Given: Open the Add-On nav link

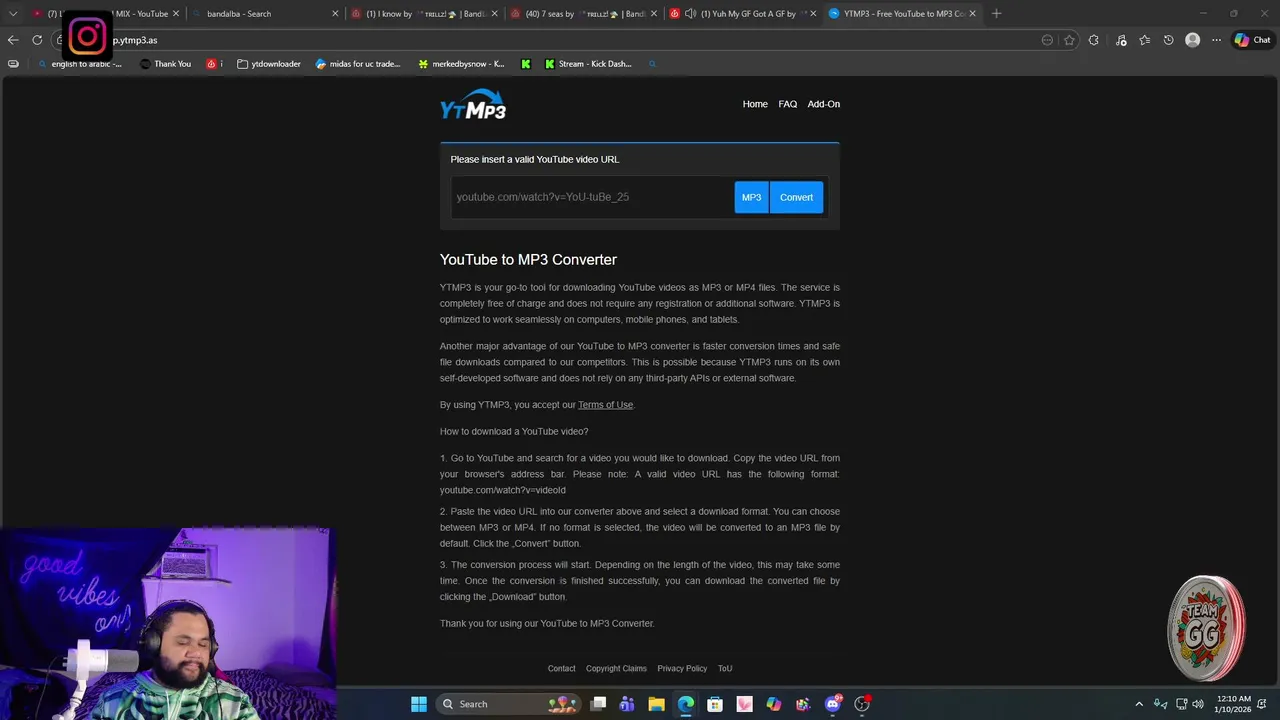Looking at the screenshot, I should (824, 104).
